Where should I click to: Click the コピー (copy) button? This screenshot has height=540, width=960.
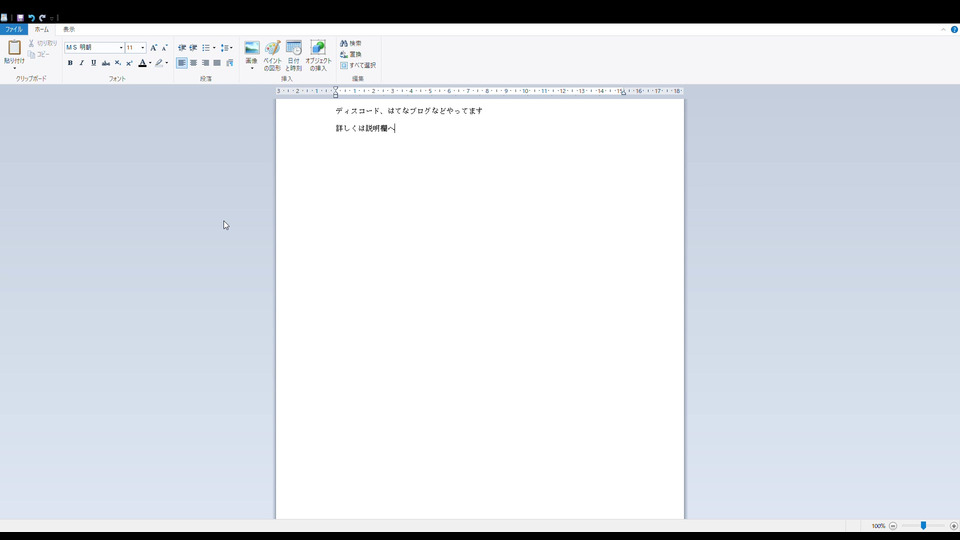tap(39, 54)
